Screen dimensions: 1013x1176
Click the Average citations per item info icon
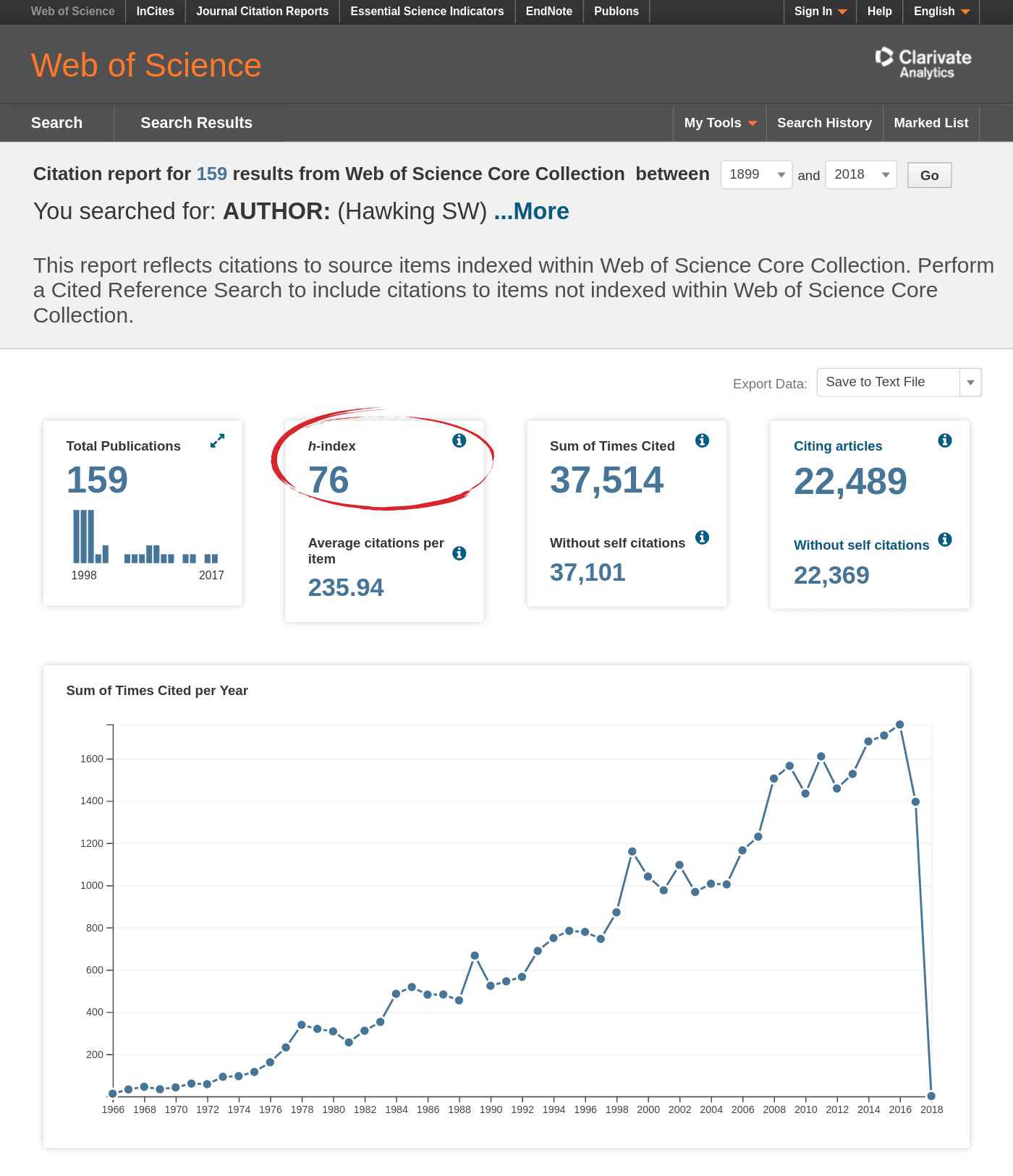459,553
